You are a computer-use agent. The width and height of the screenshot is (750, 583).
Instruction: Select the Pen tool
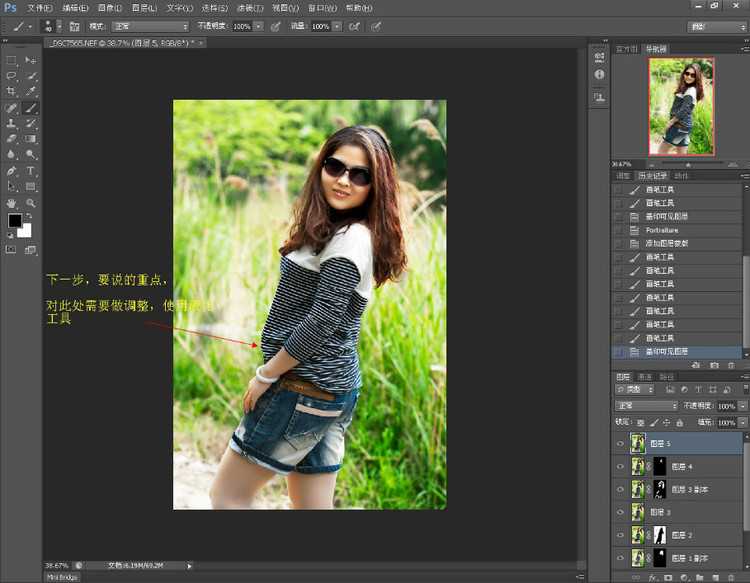(11, 171)
